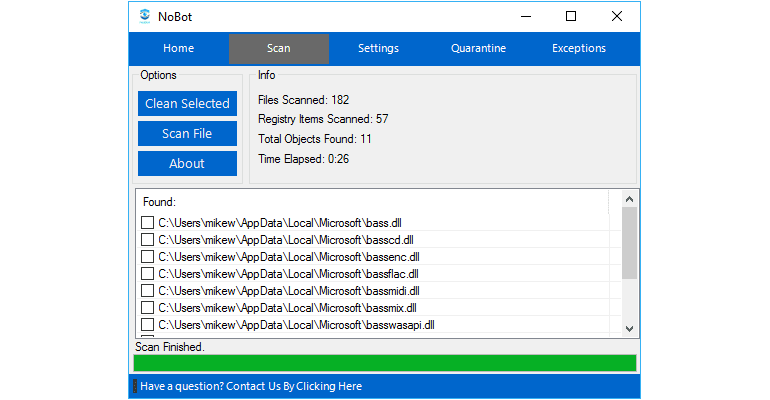The image size is (770, 400).
Task: Click the NoBot app logo icon
Action: (146, 16)
